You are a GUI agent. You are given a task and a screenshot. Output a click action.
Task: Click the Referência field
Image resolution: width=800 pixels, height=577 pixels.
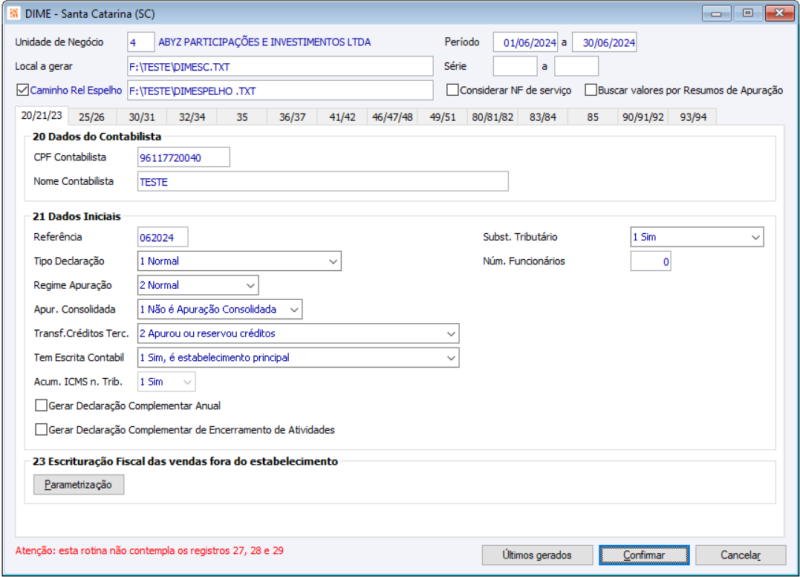pyautogui.click(x=163, y=237)
